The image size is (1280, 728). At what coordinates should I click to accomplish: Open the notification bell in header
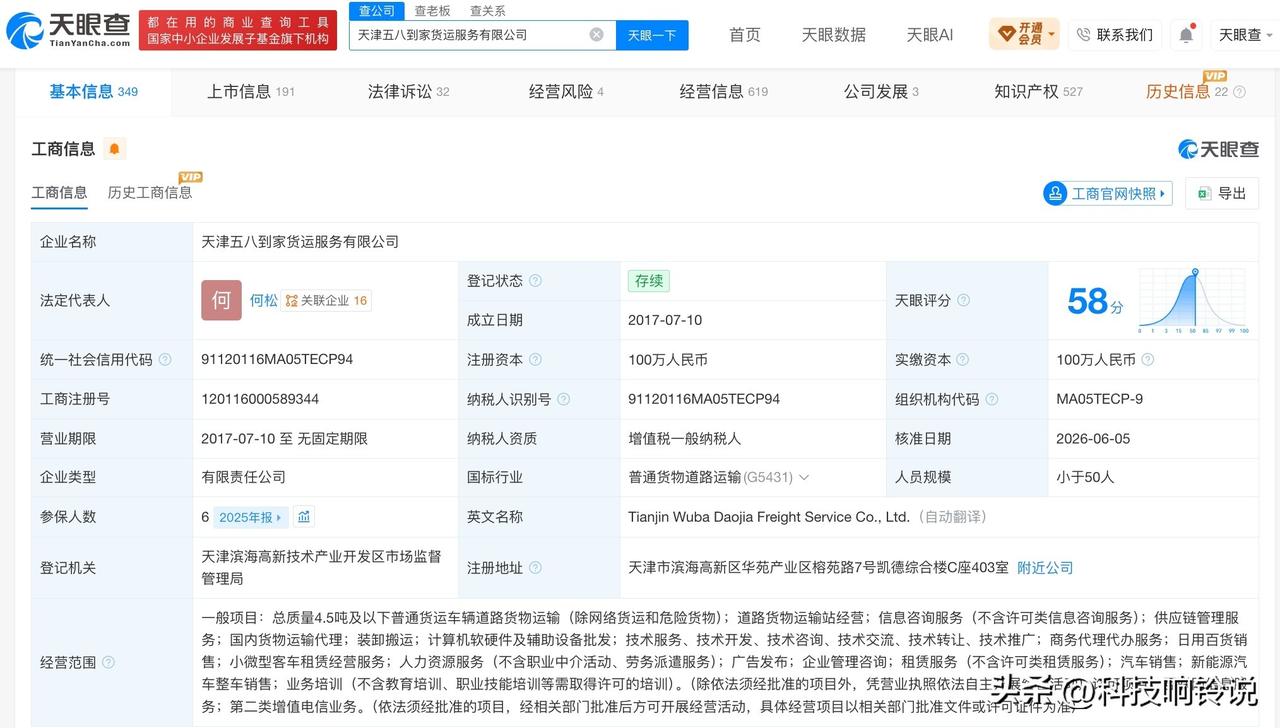[1186, 35]
